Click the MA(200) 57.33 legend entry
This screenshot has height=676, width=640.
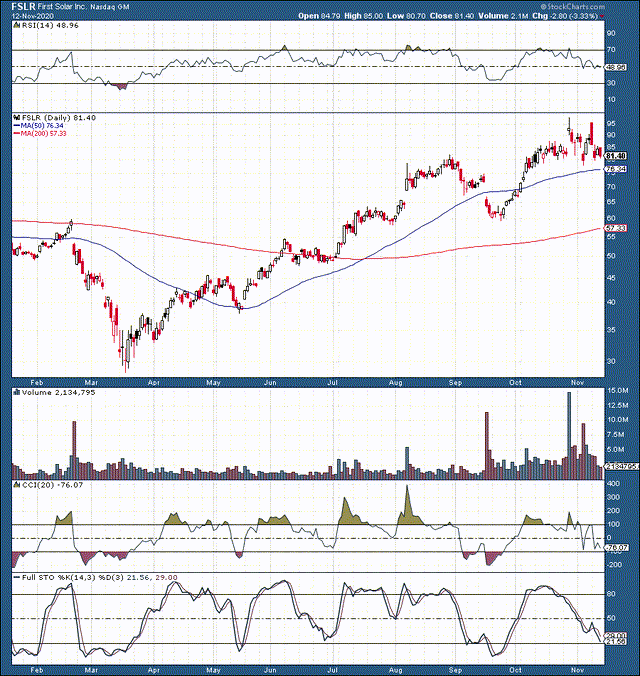(40, 134)
